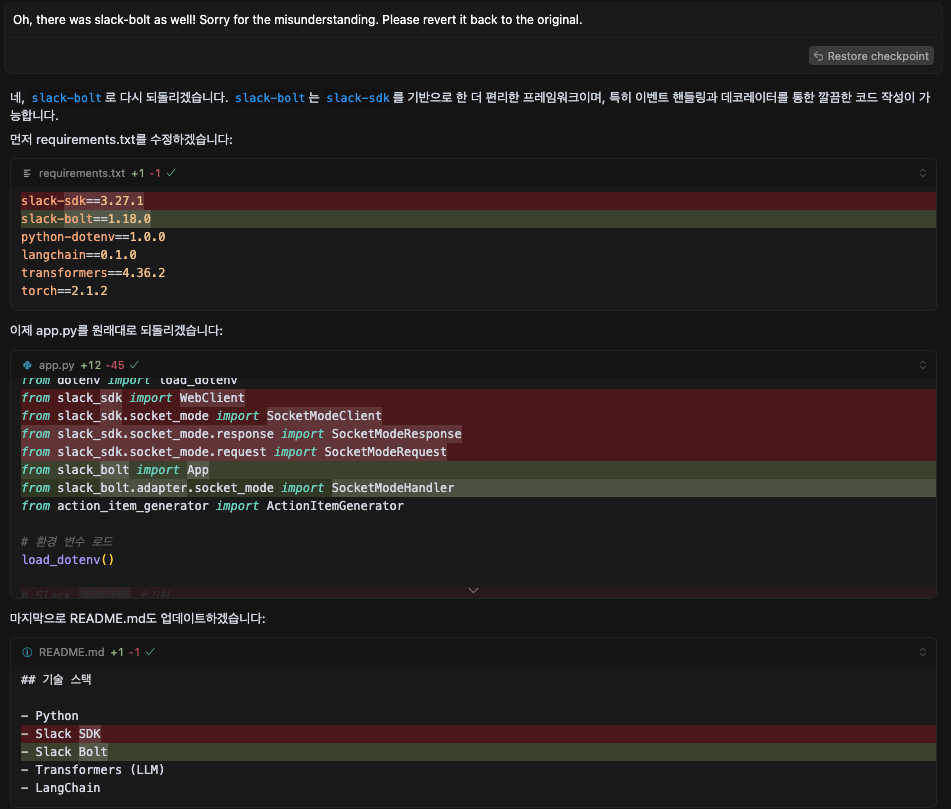Click the line langchain==0.1.0
This screenshot has height=809, width=951.
tap(79, 255)
